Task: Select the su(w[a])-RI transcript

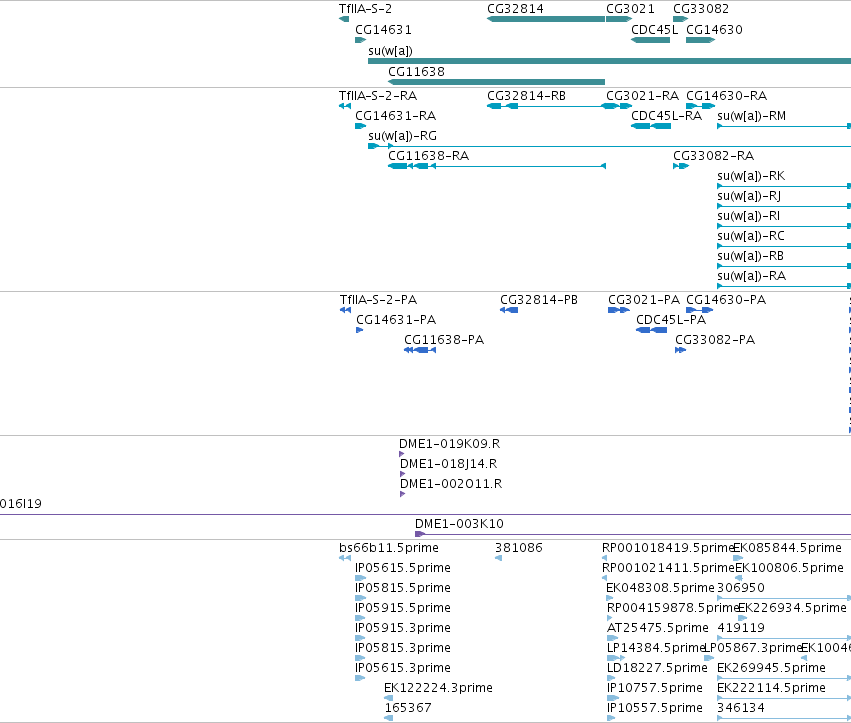Action: pyautogui.click(x=784, y=226)
